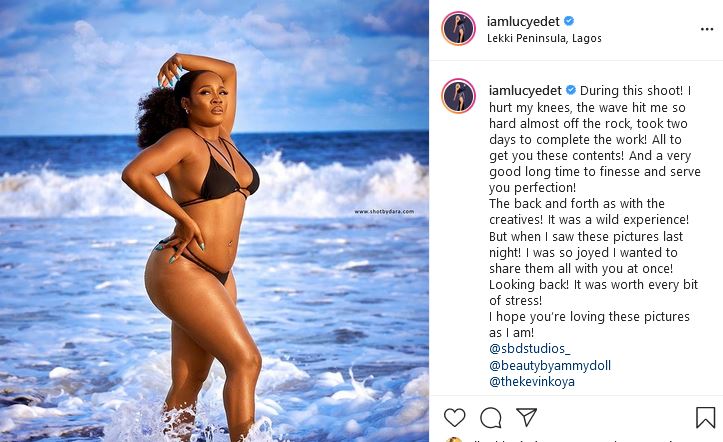Open the @thekevinkoya mention
This screenshot has height=442, width=723.
pyautogui.click(x=532, y=382)
